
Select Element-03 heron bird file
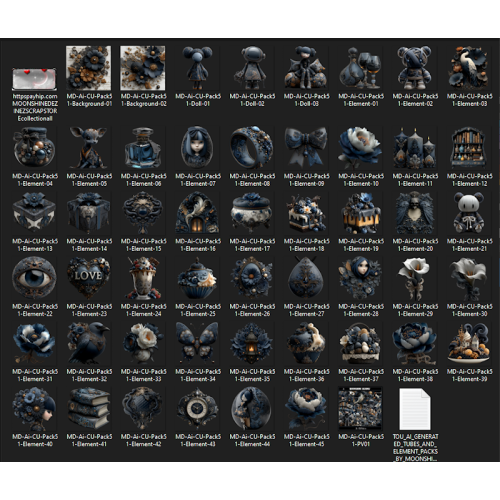[x=469, y=68]
